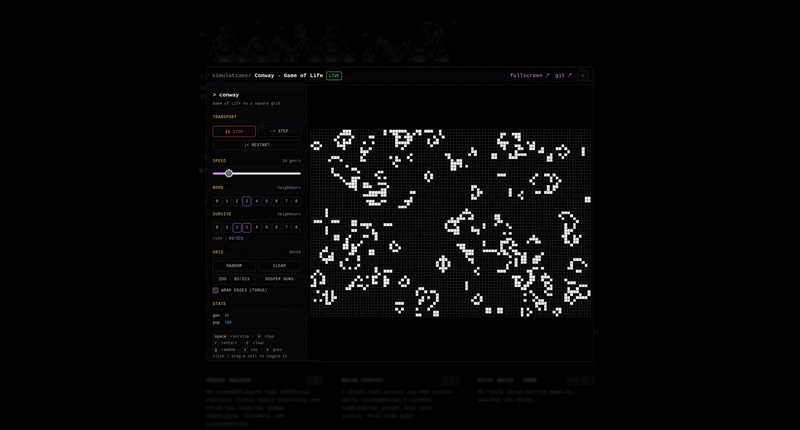Toggle Born neighbour count 7
This screenshot has height=430, width=800.
pyautogui.click(x=286, y=201)
